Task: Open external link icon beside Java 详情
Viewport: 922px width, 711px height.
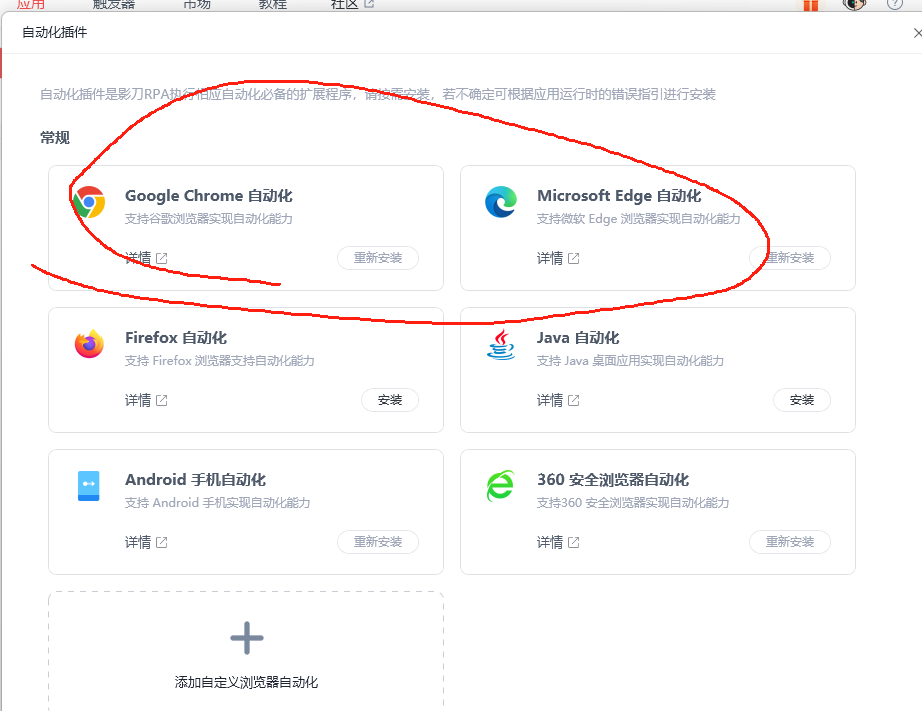Action: point(574,400)
